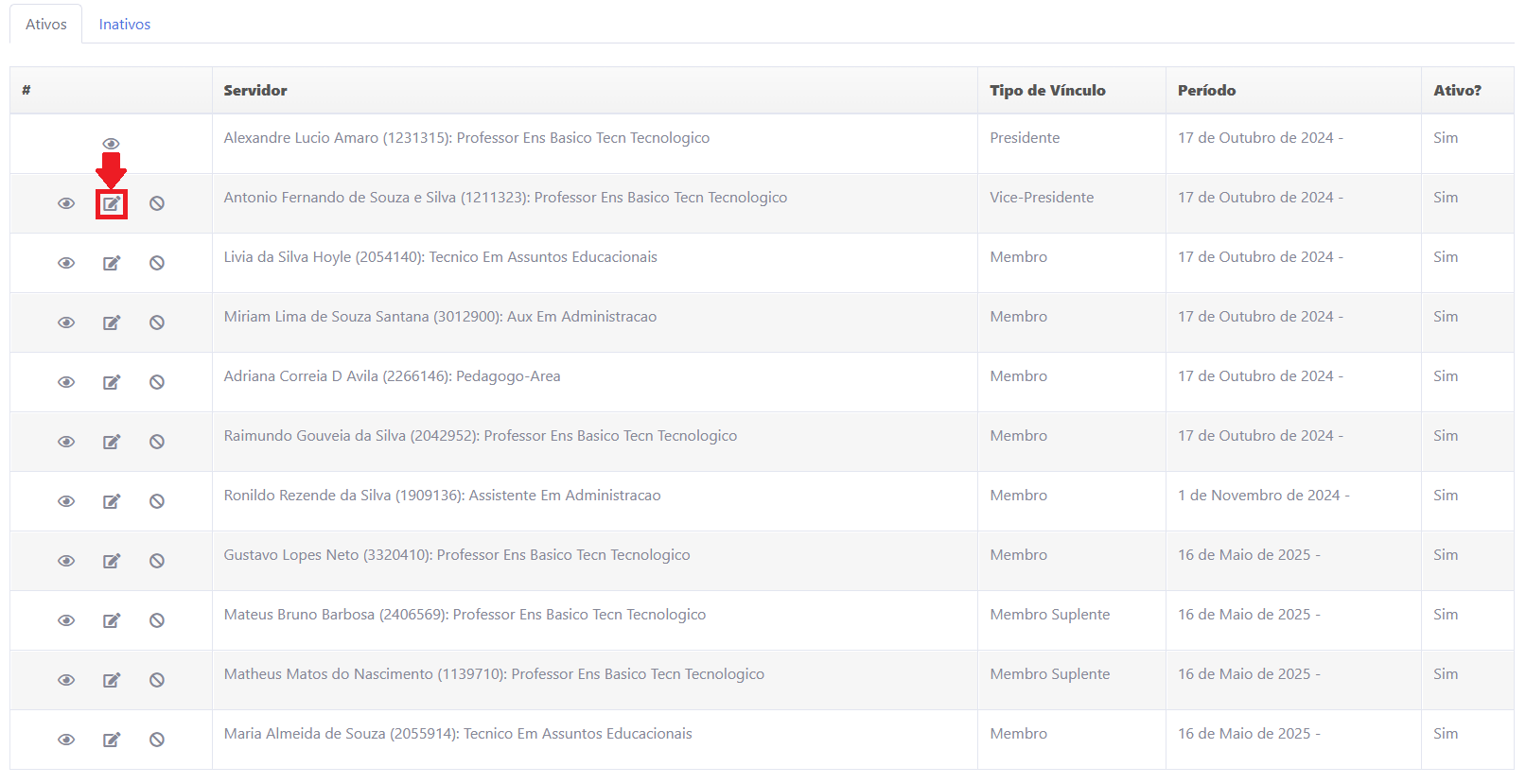
Task: View Adriana Correia D Avila details
Action: click(66, 382)
